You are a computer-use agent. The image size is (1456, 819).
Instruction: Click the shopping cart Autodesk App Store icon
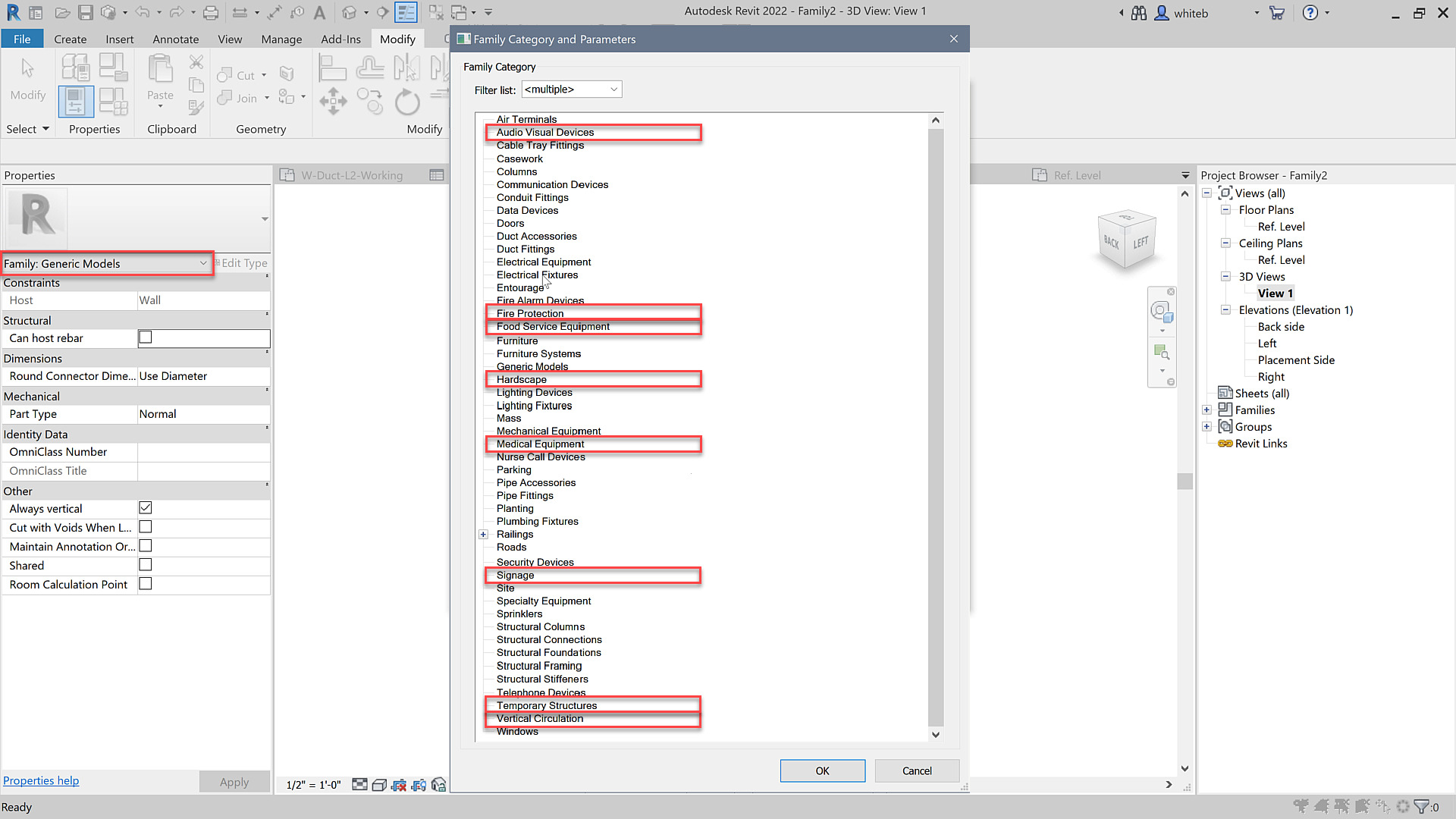tap(1277, 13)
